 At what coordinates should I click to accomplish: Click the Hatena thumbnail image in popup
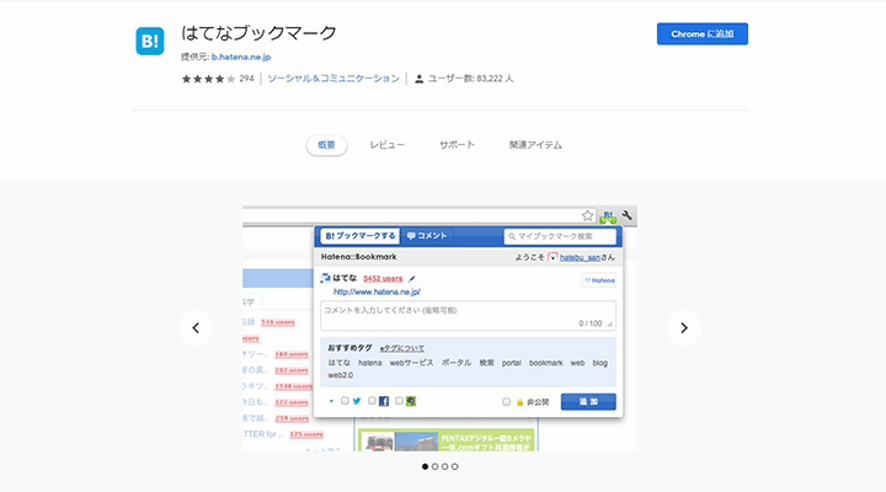click(599, 280)
